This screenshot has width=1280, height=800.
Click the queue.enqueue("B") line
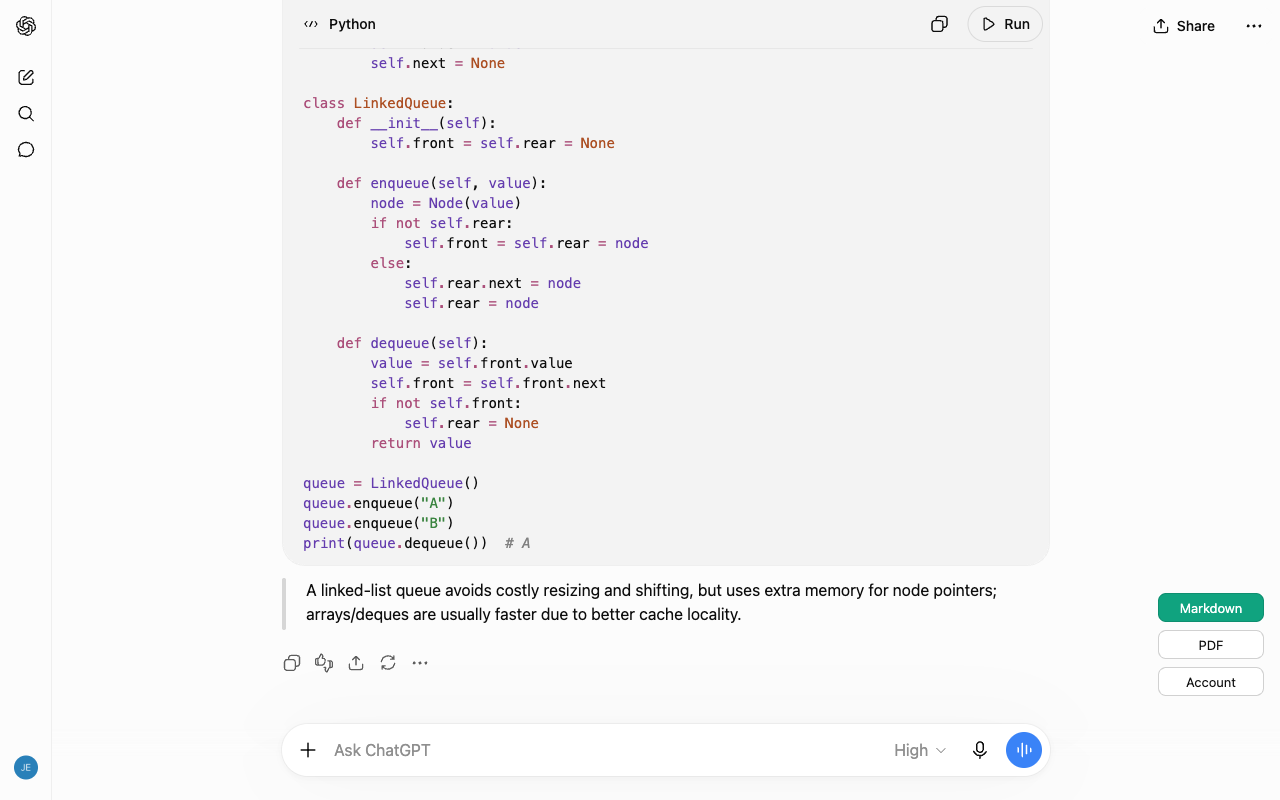[379, 523]
